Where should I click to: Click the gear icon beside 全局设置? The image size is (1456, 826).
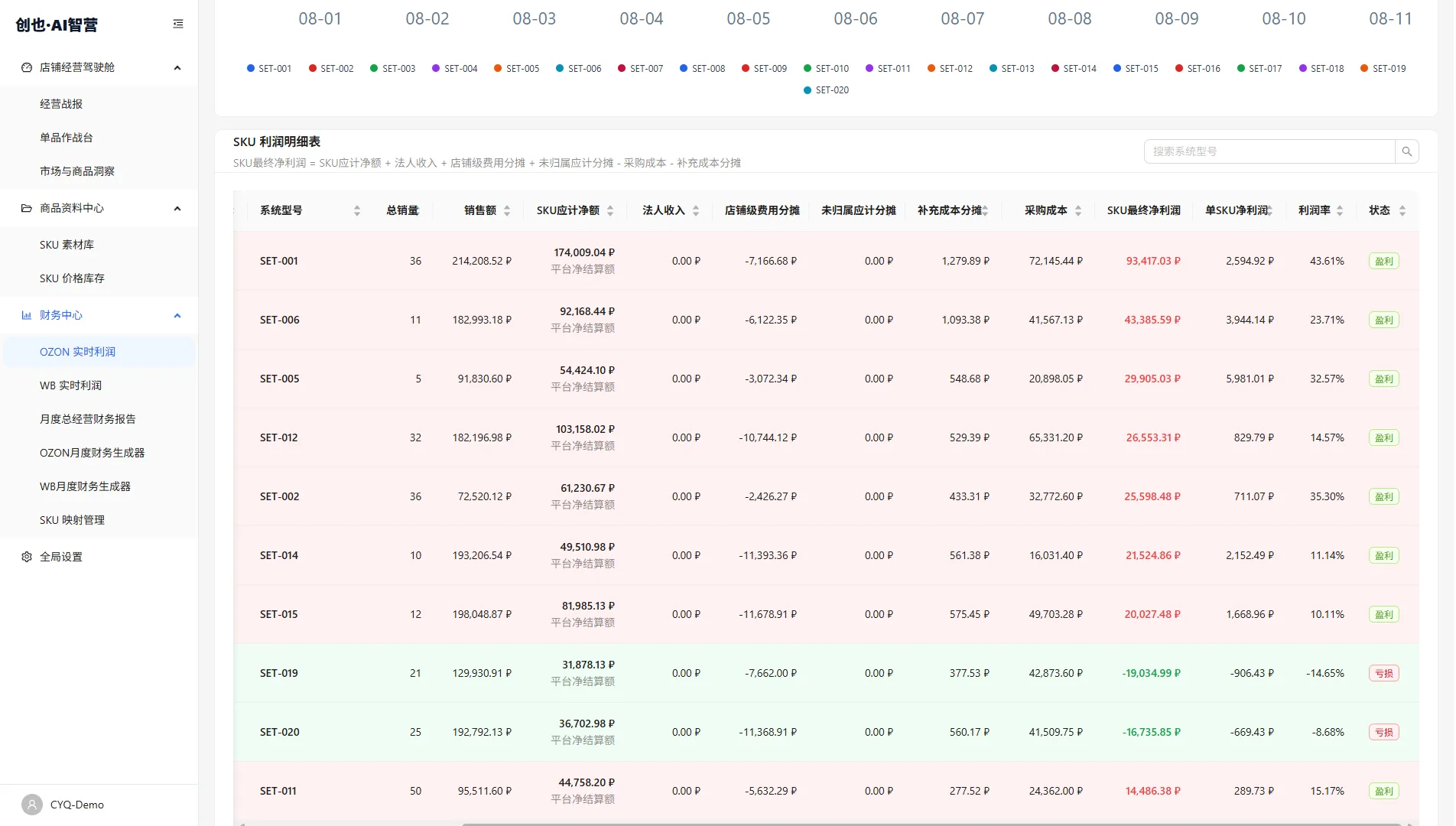(x=27, y=557)
